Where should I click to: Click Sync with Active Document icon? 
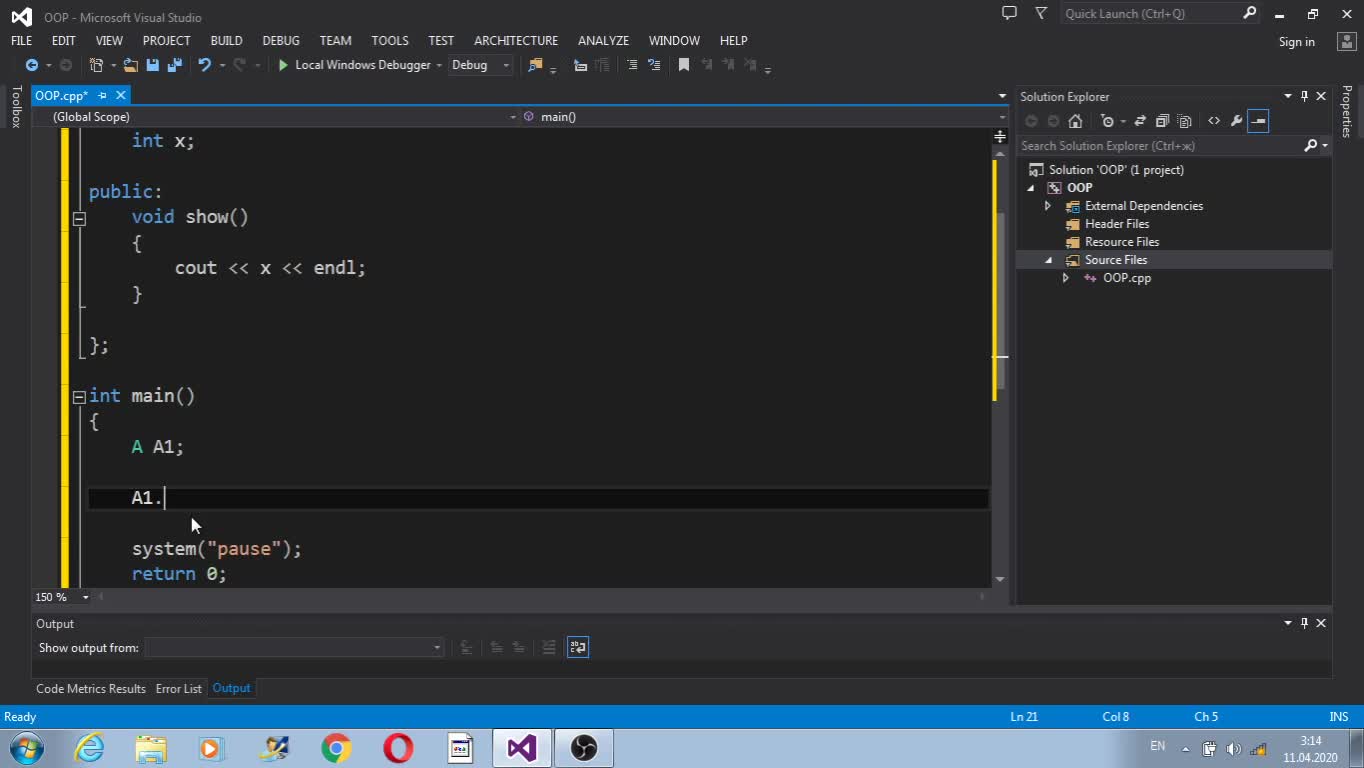pos(1140,121)
